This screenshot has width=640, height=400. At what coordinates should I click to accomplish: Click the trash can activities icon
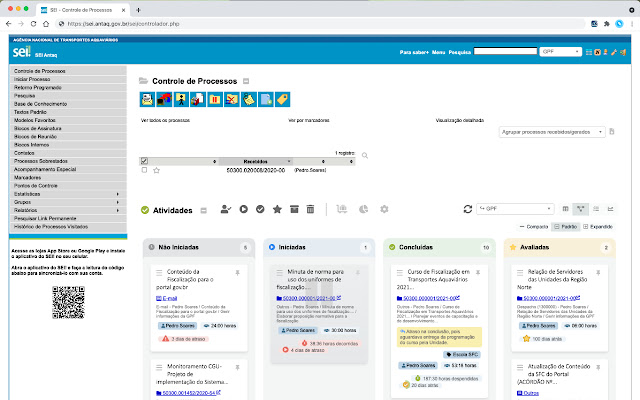(x=310, y=209)
